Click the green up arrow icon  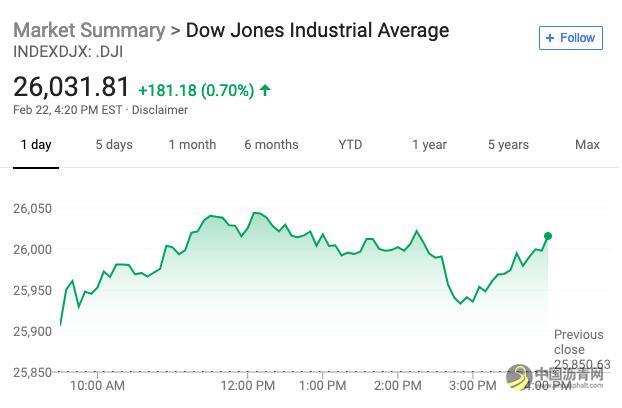pos(265,90)
